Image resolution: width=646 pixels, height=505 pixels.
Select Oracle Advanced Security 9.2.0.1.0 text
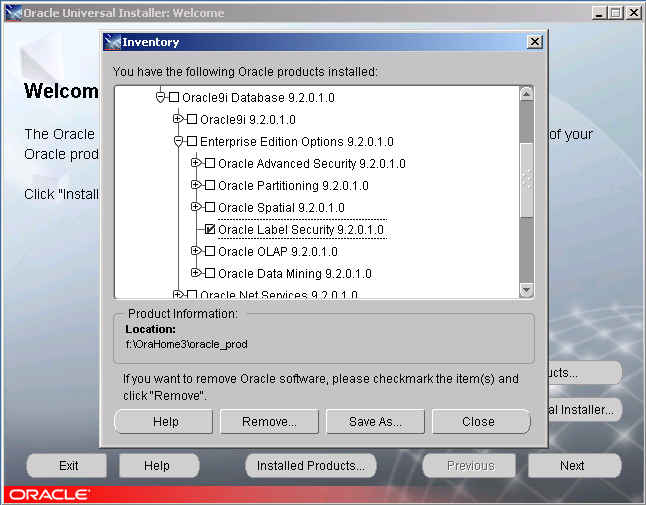(x=311, y=164)
